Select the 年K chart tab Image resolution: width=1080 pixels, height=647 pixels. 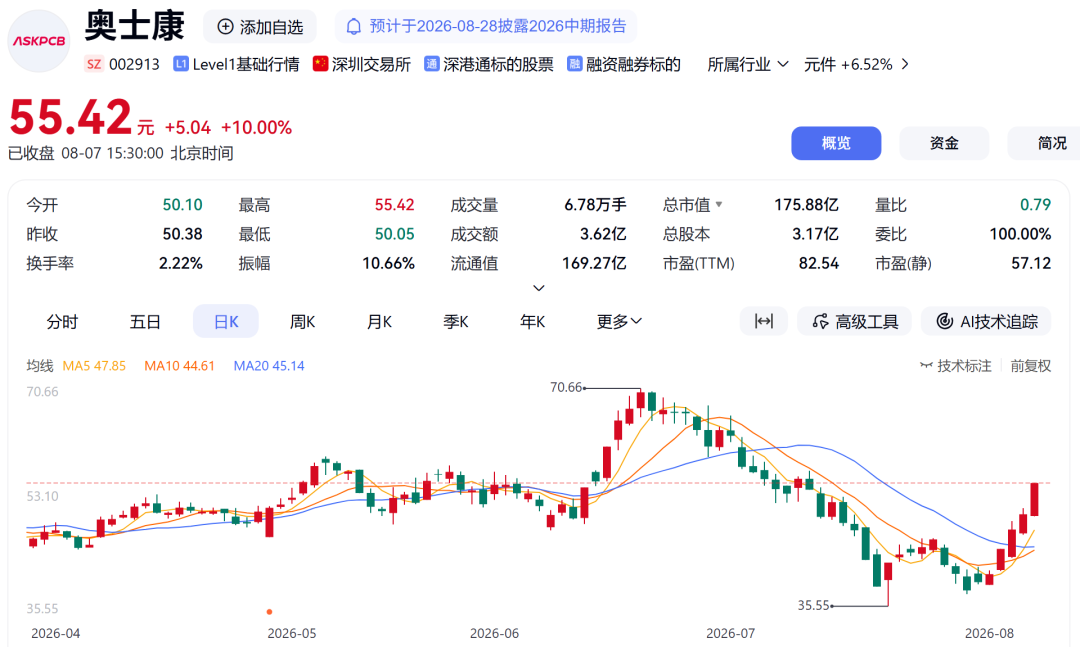tap(532, 321)
